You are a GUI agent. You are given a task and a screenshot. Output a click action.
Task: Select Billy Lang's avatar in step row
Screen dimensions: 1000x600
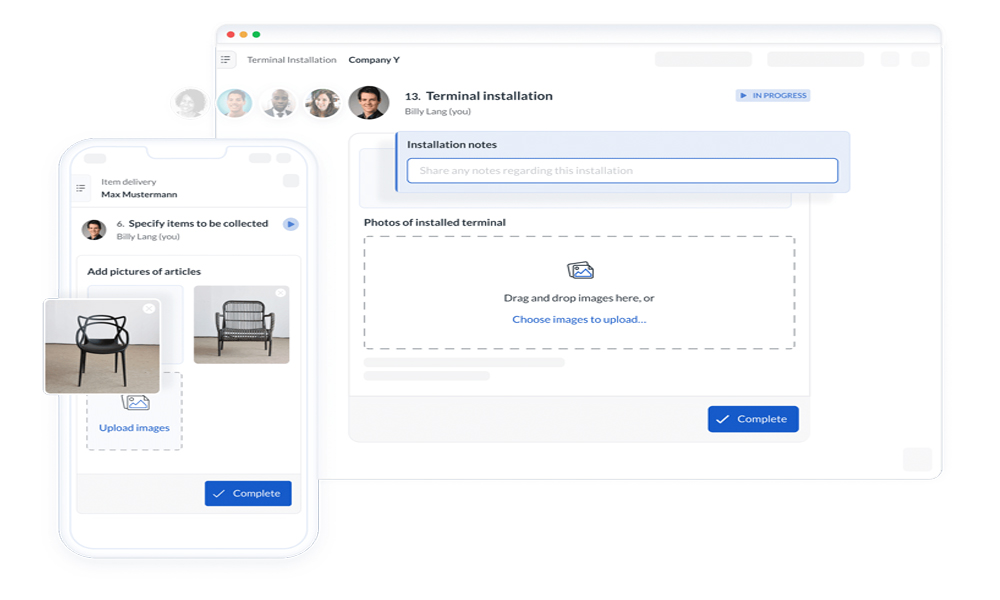click(x=369, y=103)
